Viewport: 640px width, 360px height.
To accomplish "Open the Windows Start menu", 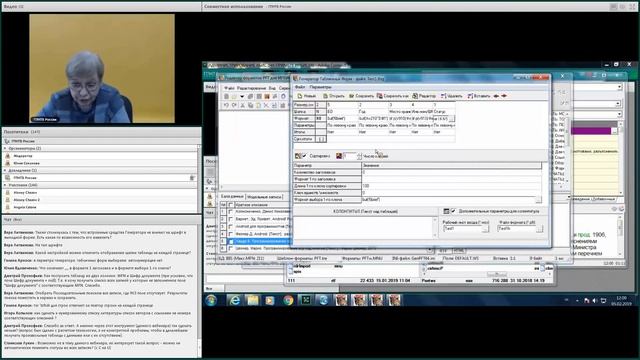I will (x=211, y=300).
